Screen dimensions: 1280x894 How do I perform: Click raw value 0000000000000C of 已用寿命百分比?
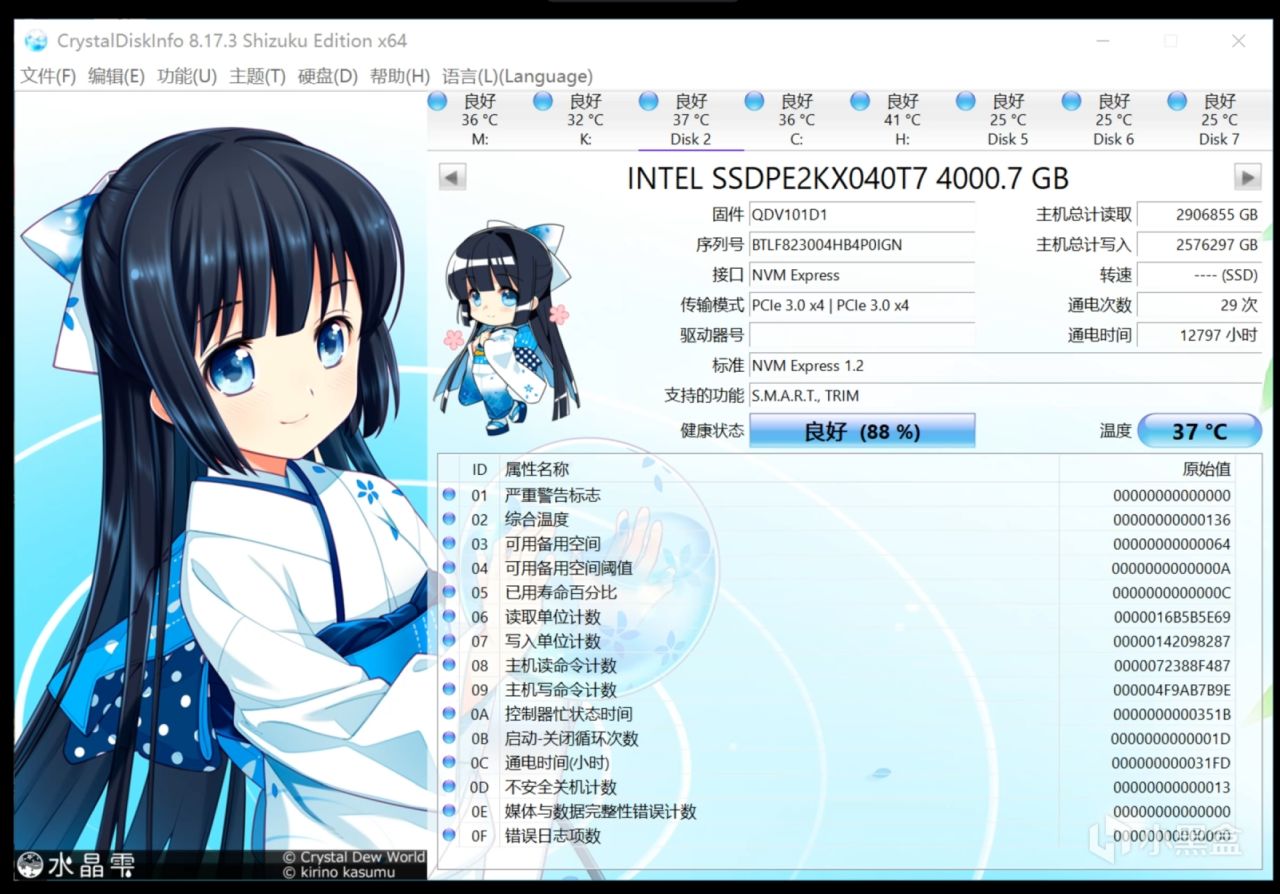click(x=1172, y=592)
